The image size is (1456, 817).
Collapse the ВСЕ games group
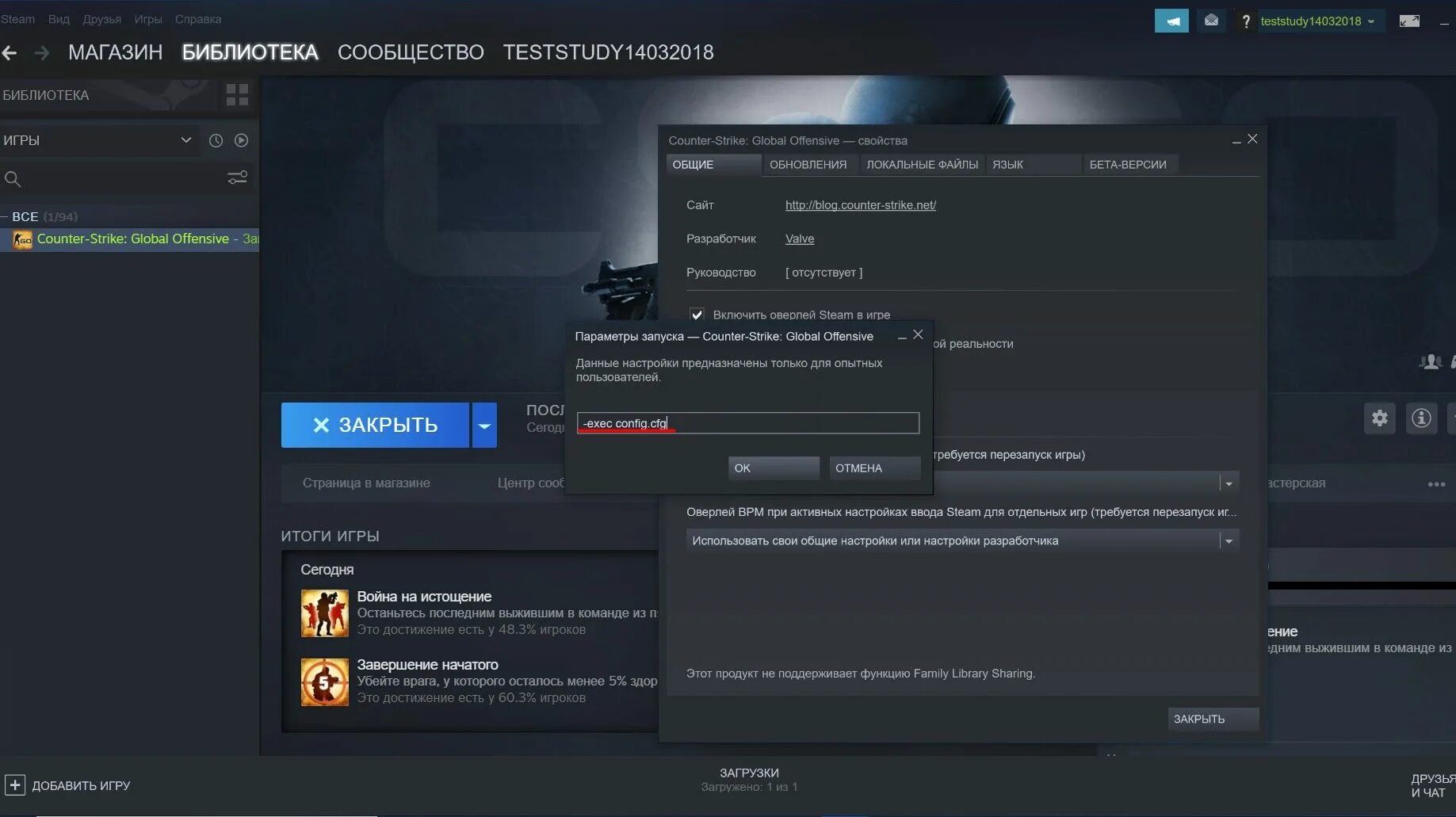click(5, 216)
